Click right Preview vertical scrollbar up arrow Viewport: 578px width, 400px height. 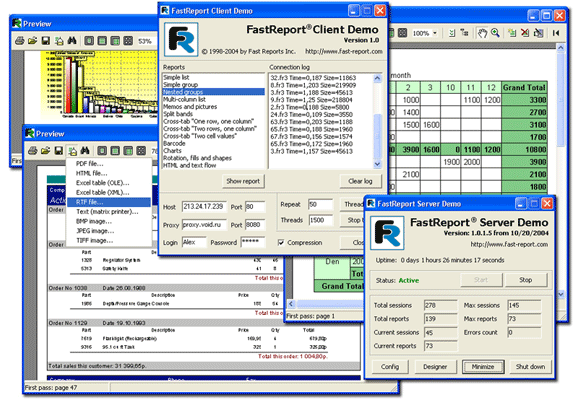pyautogui.click(x=561, y=48)
